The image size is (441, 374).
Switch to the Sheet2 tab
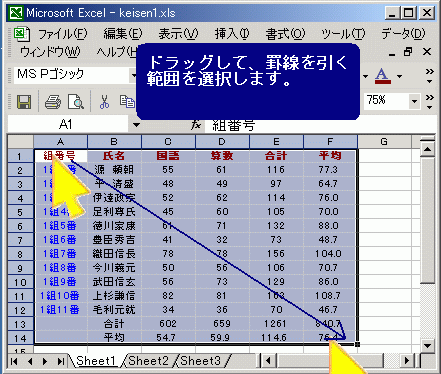(148, 361)
